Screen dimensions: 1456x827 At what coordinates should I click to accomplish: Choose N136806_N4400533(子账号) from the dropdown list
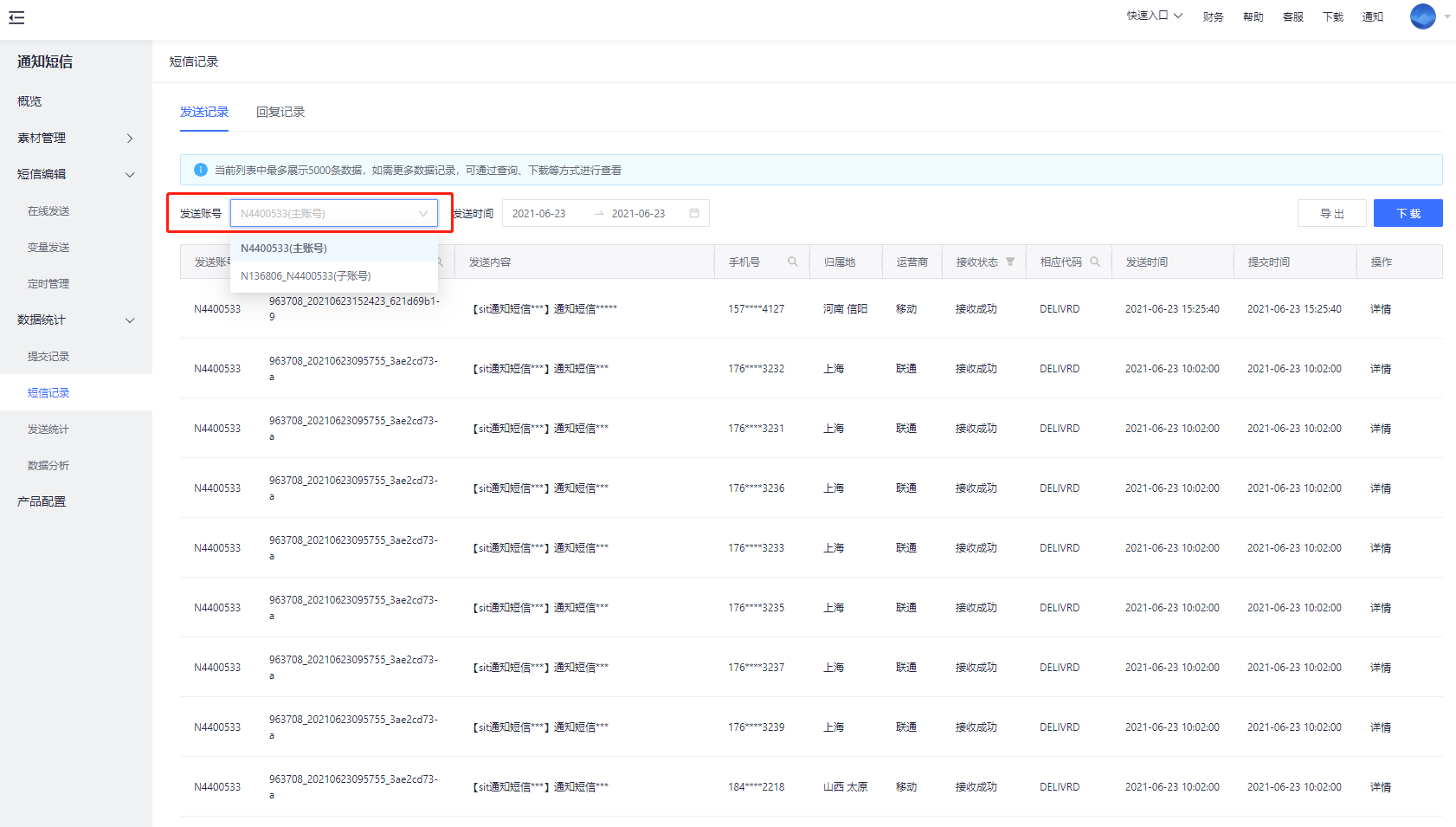(334, 275)
